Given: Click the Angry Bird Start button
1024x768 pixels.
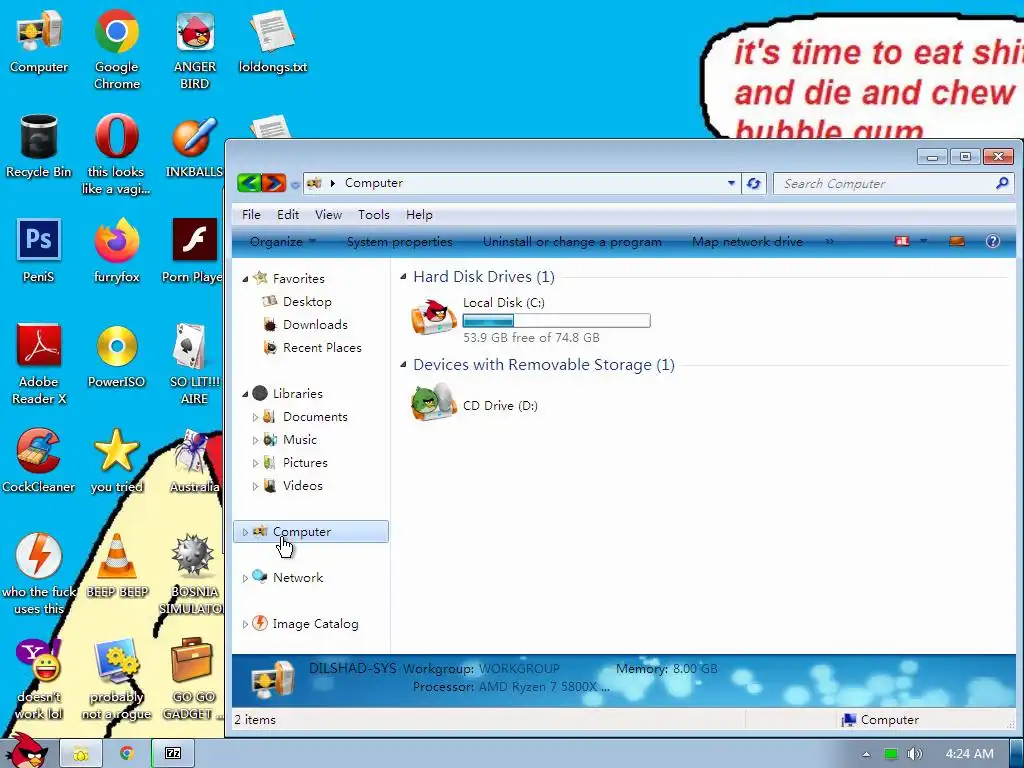Looking at the screenshot, I should (x=26, y=751).
